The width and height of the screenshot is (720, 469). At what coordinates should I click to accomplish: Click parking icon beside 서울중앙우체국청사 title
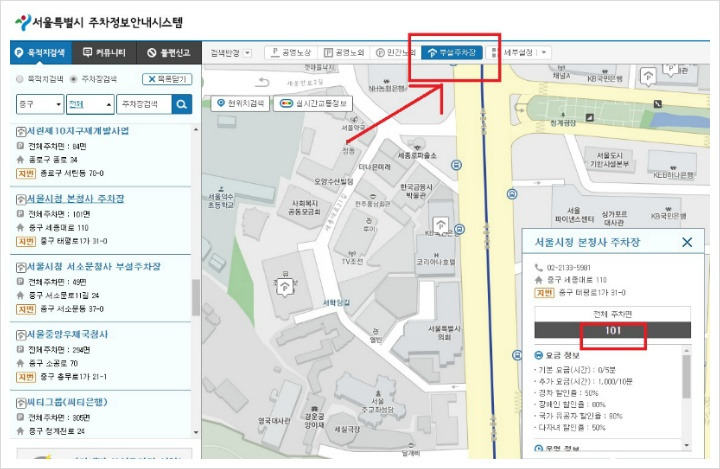tap(21, 335)
